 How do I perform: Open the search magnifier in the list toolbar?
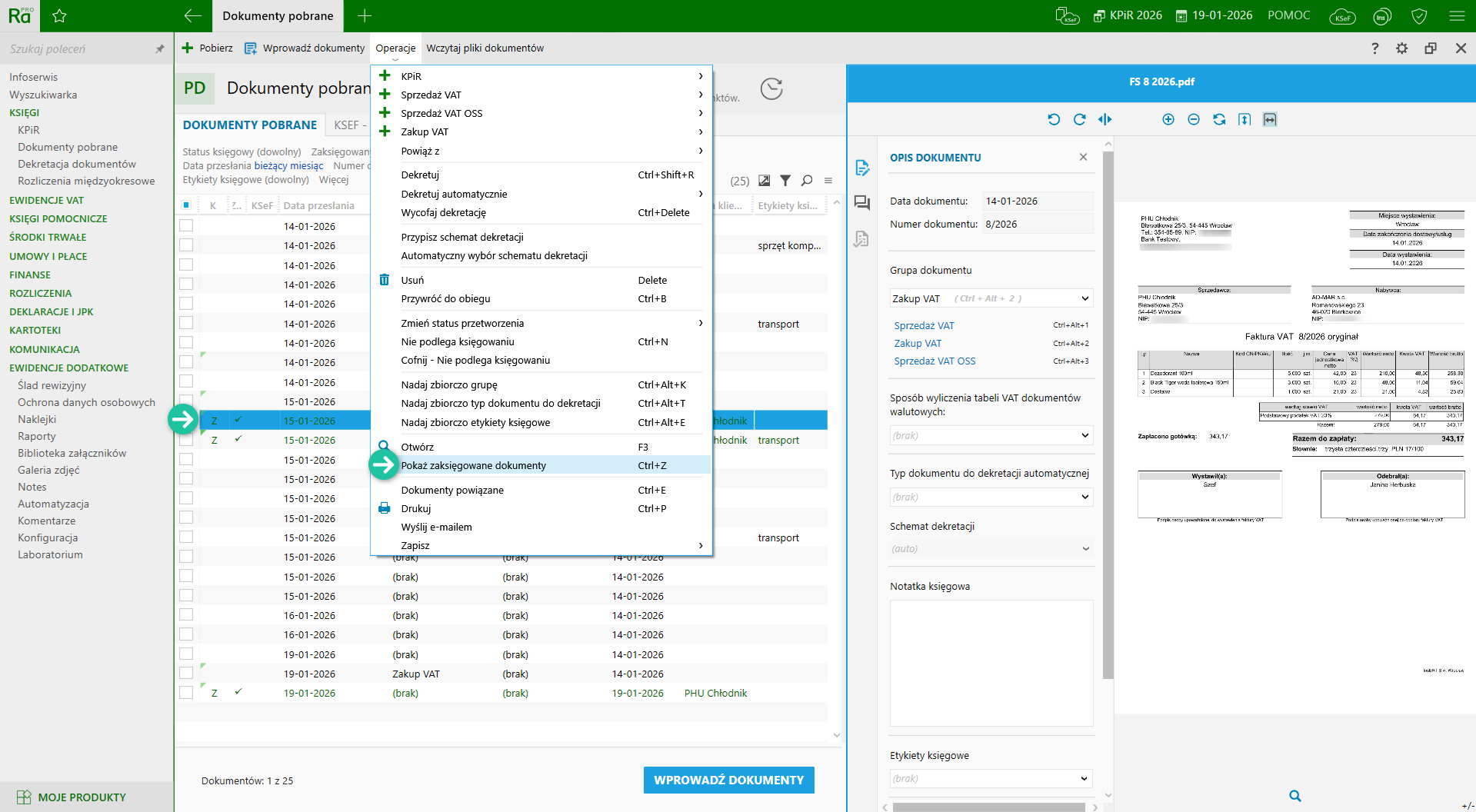[x=807, y=181]
